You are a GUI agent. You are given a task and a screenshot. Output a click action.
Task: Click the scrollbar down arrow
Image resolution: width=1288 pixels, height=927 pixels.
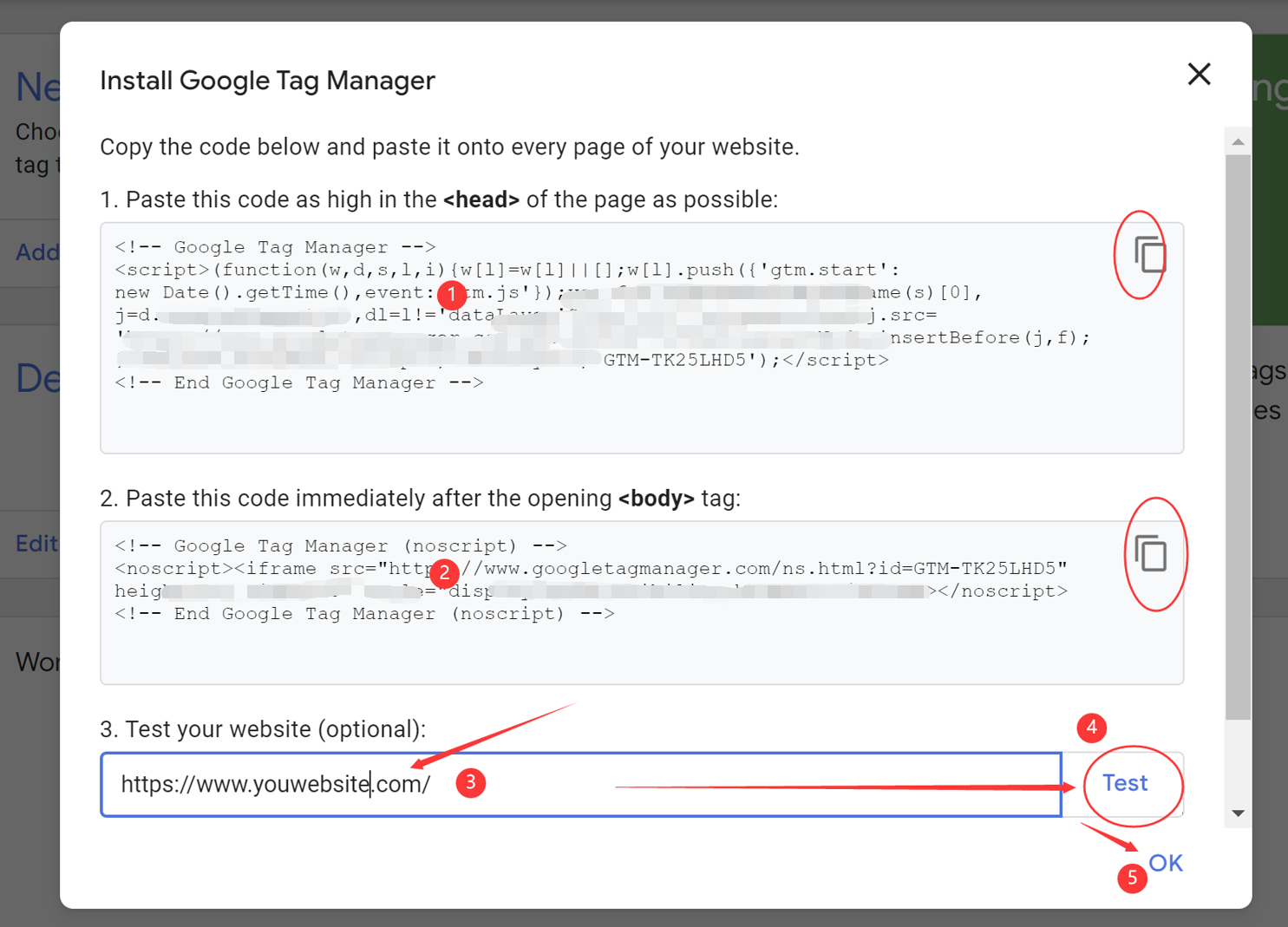coord(1238,813)
